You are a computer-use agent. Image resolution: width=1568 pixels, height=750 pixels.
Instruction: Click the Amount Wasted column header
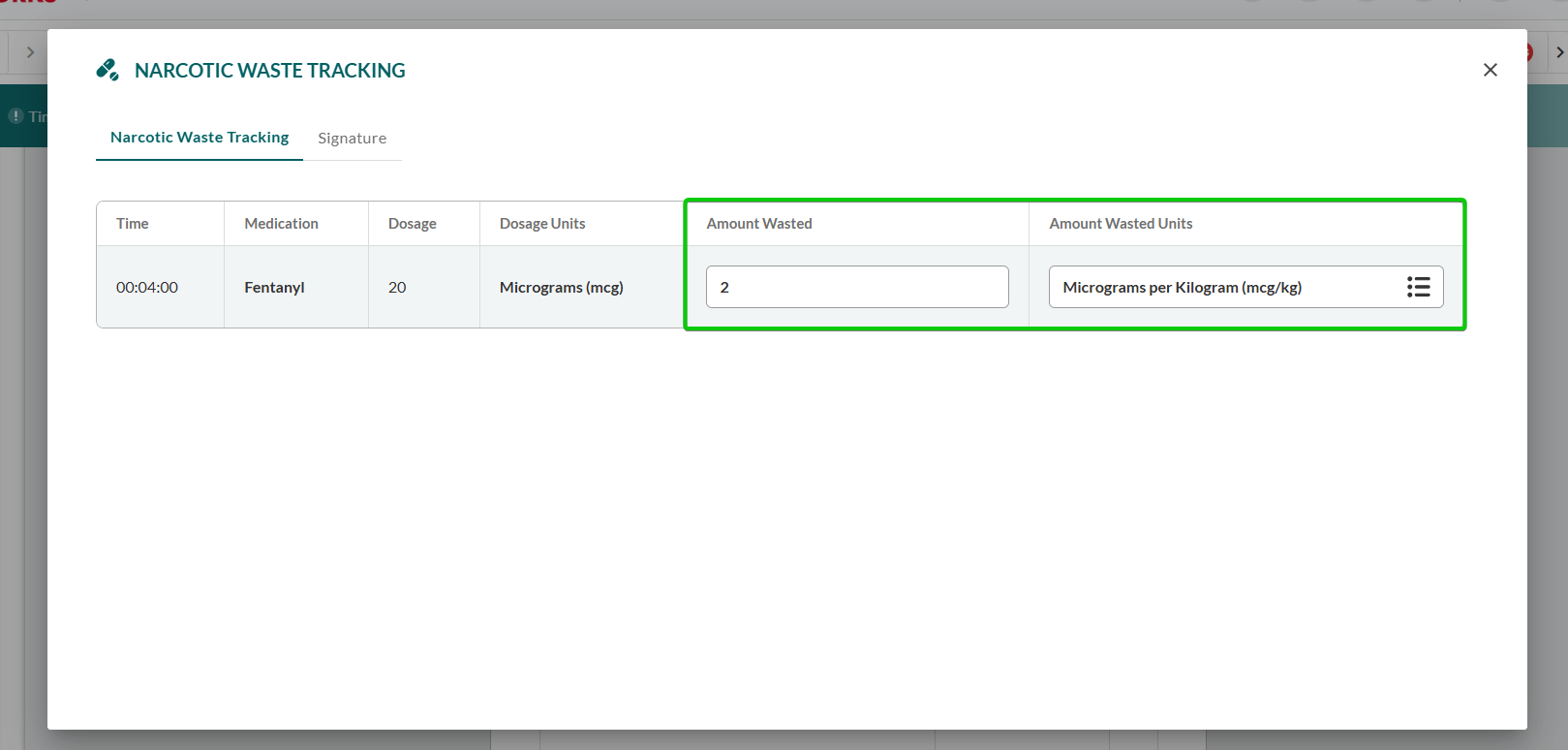click(x=759, y=224)
